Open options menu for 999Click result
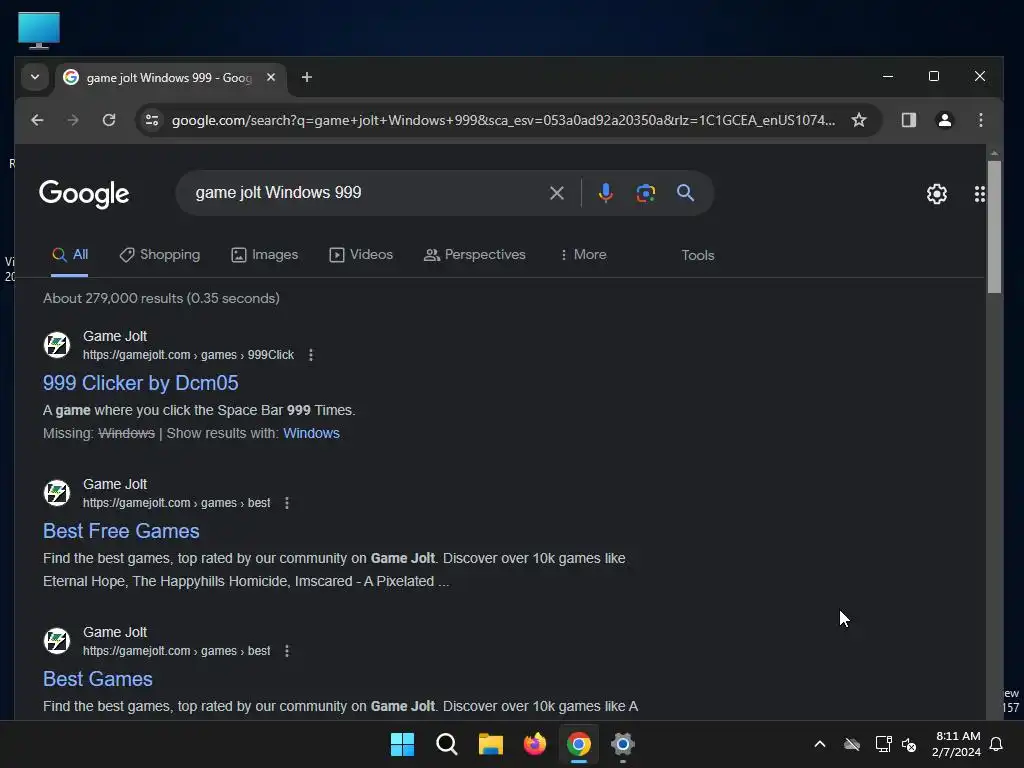This screenshot has height=768, width=1024. click(311, 355)
